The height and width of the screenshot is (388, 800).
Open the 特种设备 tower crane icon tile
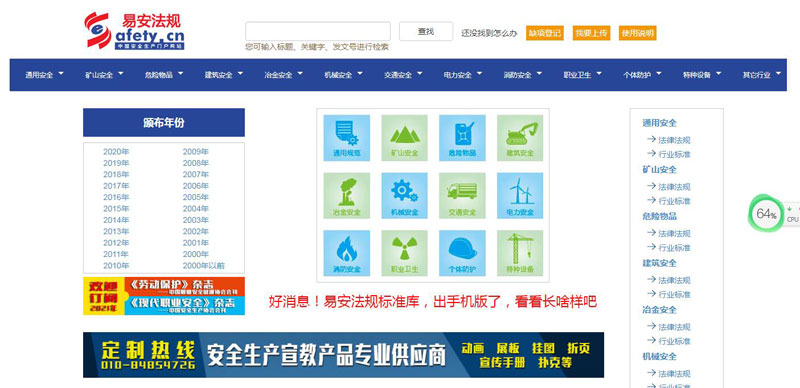click(x=520, y=253)
